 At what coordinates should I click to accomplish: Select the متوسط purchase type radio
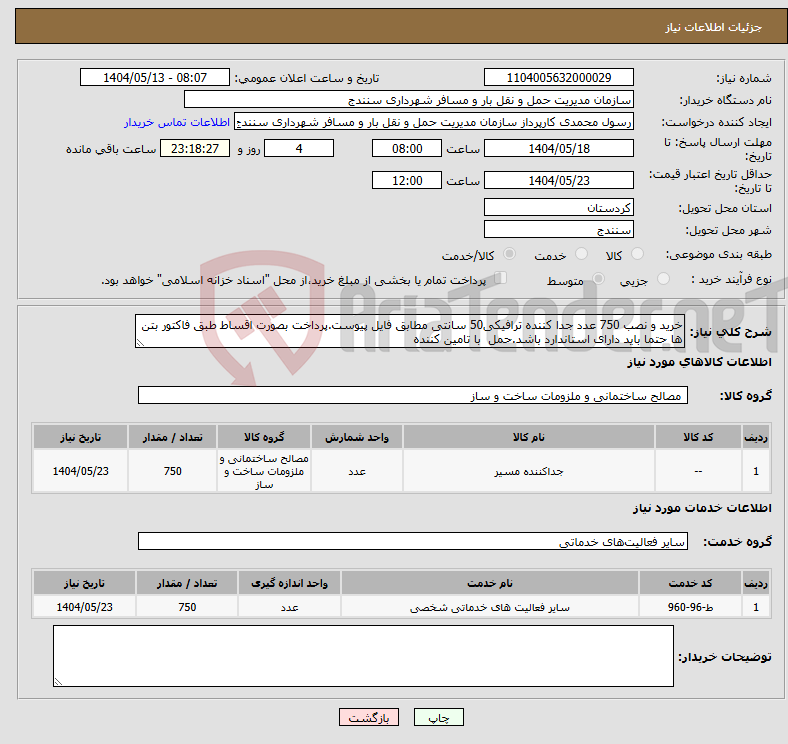tap(599, 279)
